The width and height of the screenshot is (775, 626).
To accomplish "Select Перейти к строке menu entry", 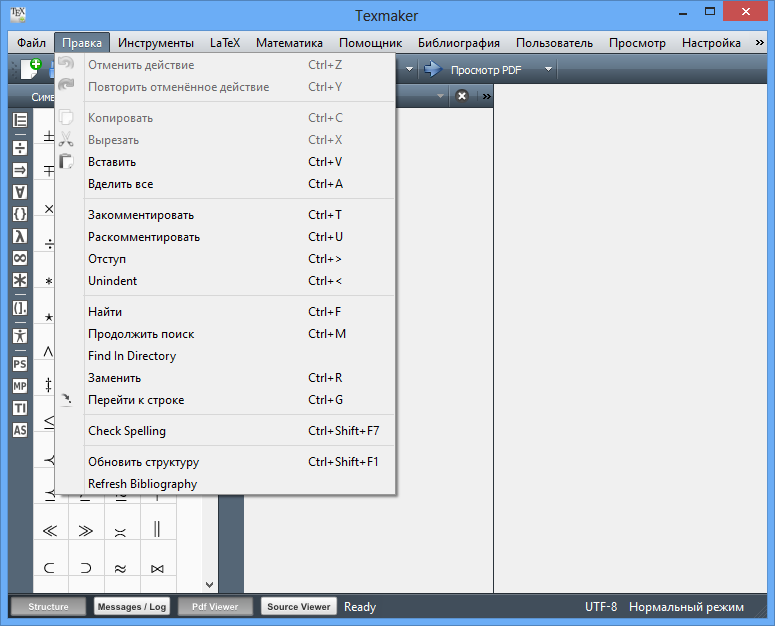I will coord(225,400).
